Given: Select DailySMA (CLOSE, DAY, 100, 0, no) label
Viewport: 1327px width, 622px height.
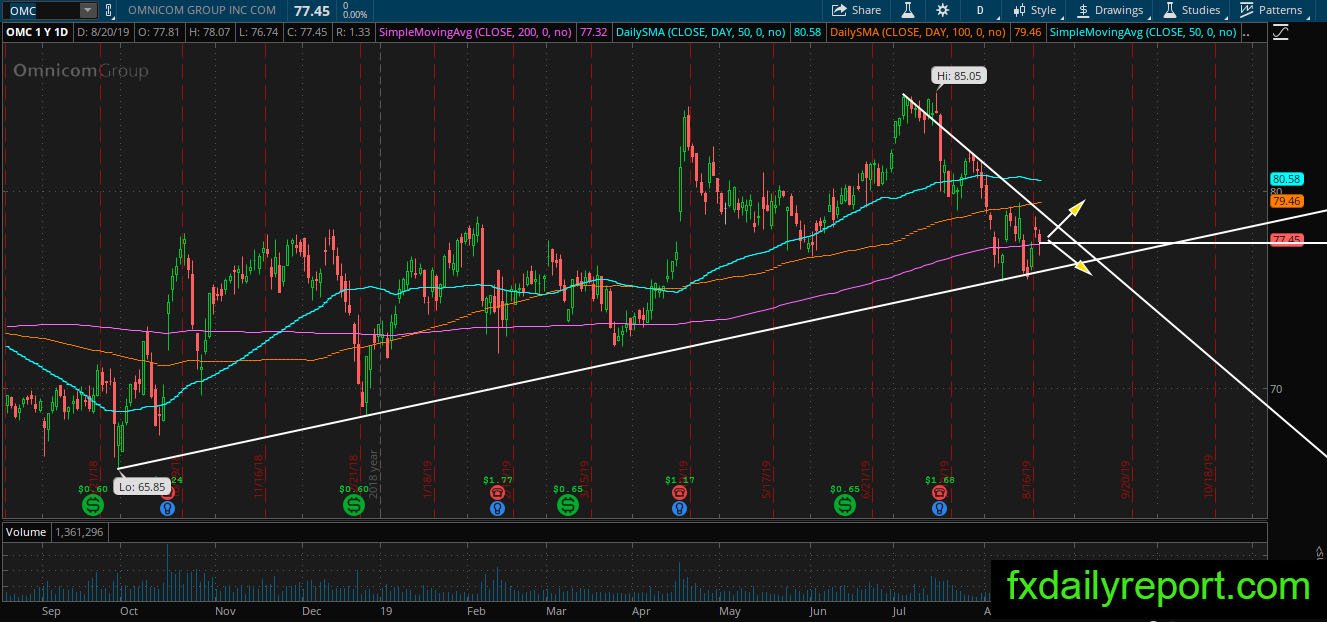Looking at the screenshot, I should [x=919, y=32].
